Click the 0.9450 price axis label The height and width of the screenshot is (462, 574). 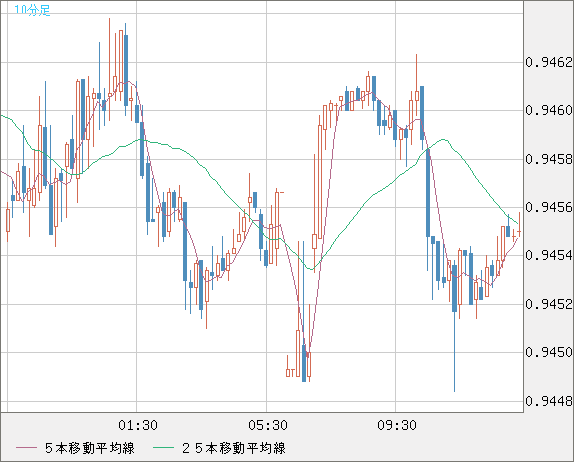click(549, 352)
